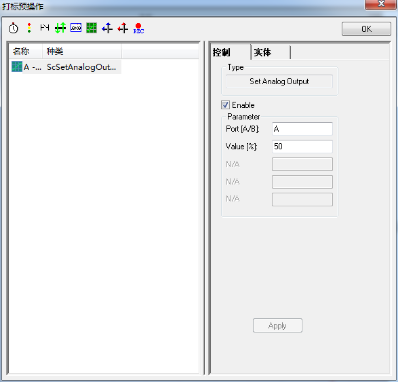
Task: Toggle the Enable checkbox
Action: (225, 105)
